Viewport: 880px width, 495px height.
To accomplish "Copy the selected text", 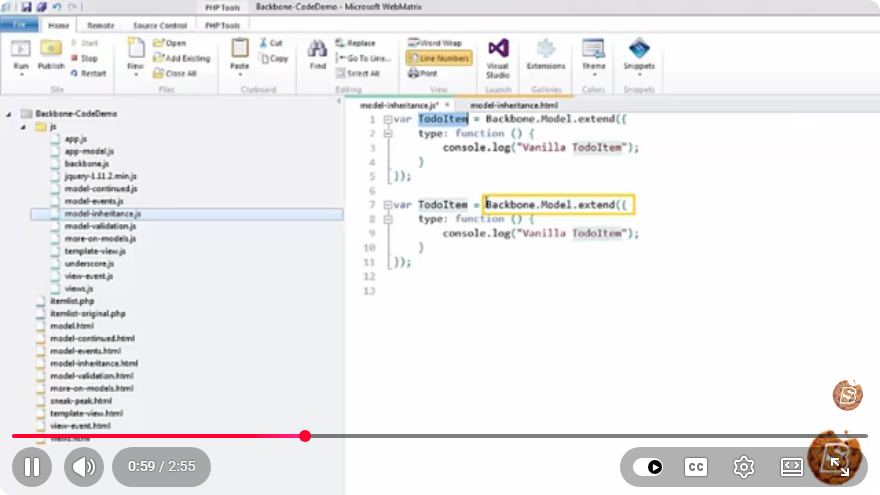I will tap(274, 58).
